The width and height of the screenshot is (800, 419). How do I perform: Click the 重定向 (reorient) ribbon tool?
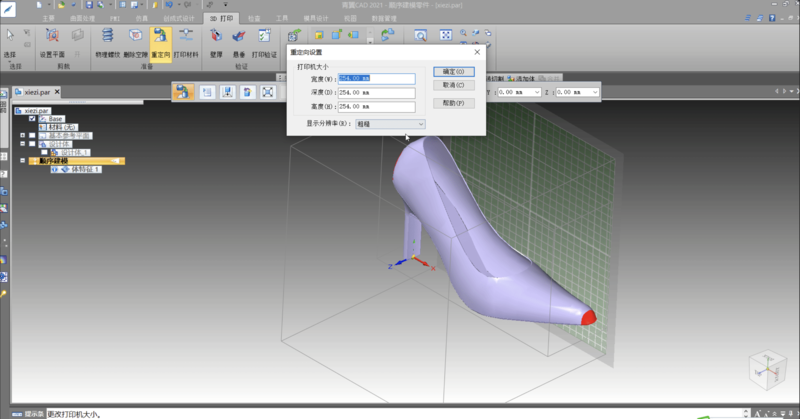point(160,42)
